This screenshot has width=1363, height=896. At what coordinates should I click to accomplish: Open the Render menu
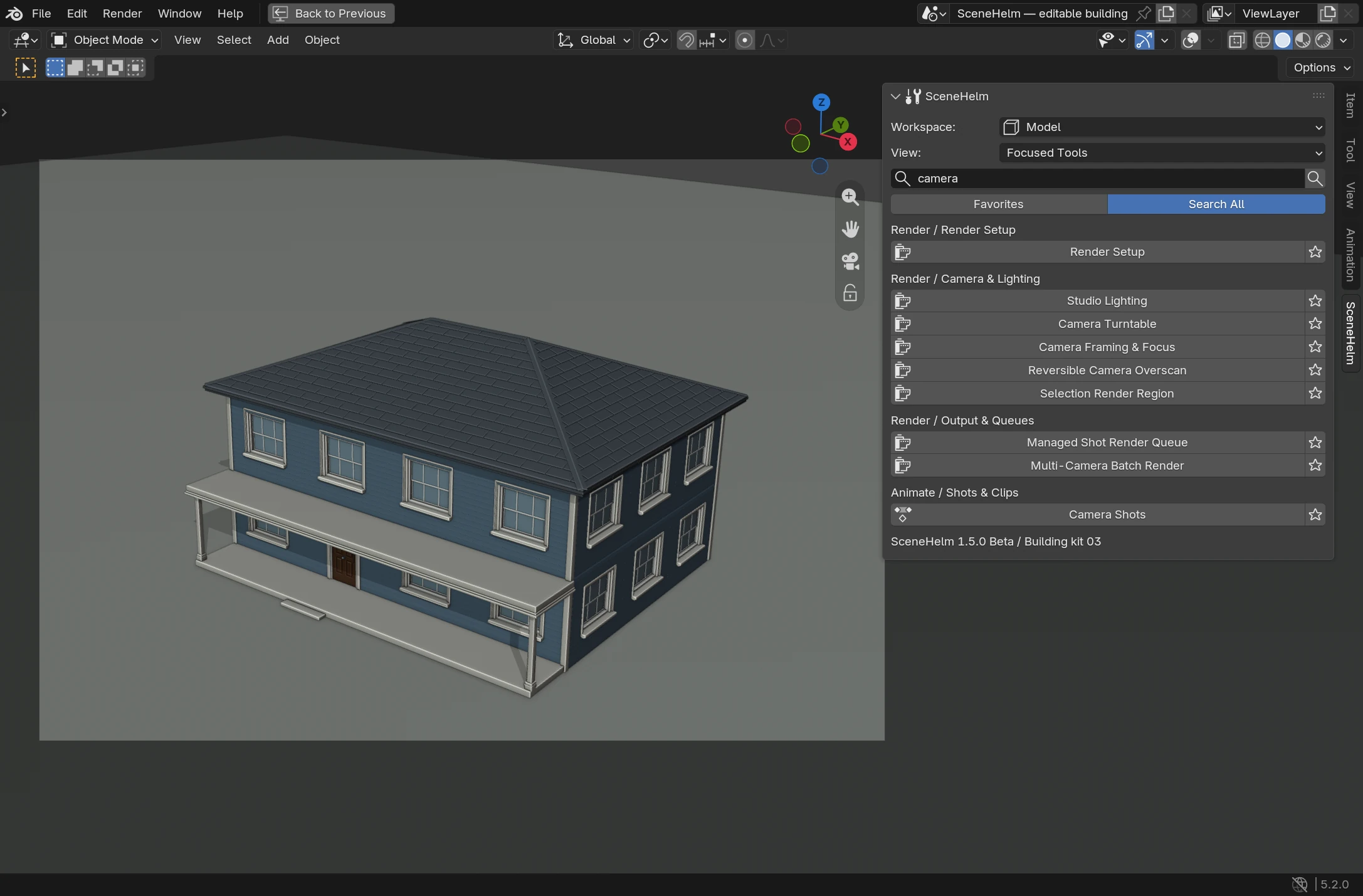tap(122, 13)
